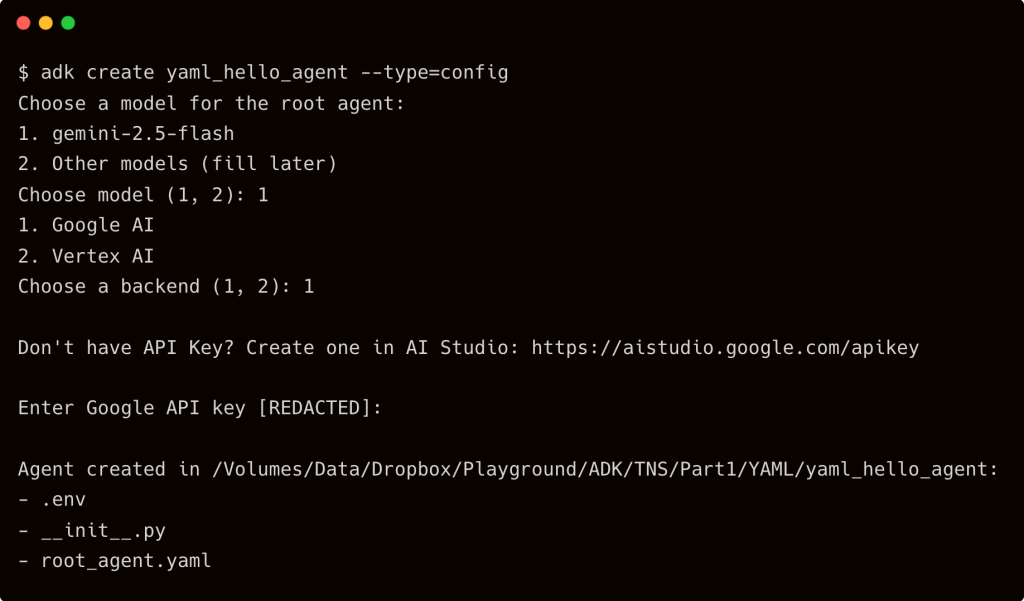Click the 'Other models (fill later)' line
Viewport: 1024px width, 601px height.
194,164
